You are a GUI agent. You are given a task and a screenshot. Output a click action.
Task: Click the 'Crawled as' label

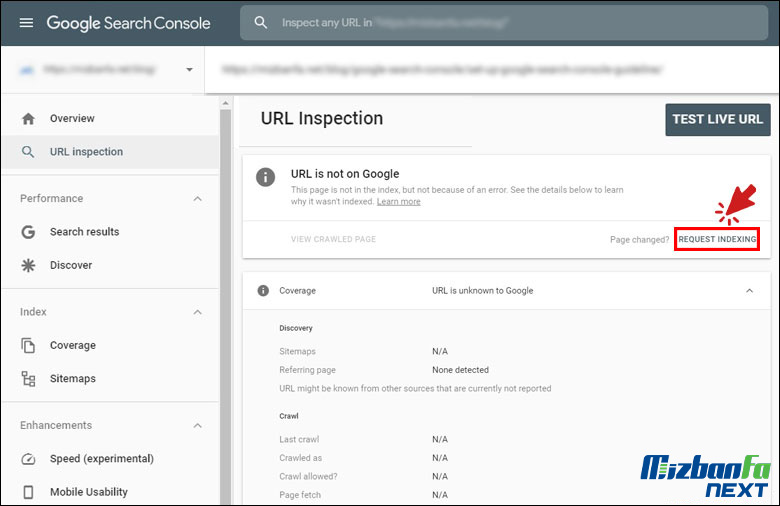point(300,458)
